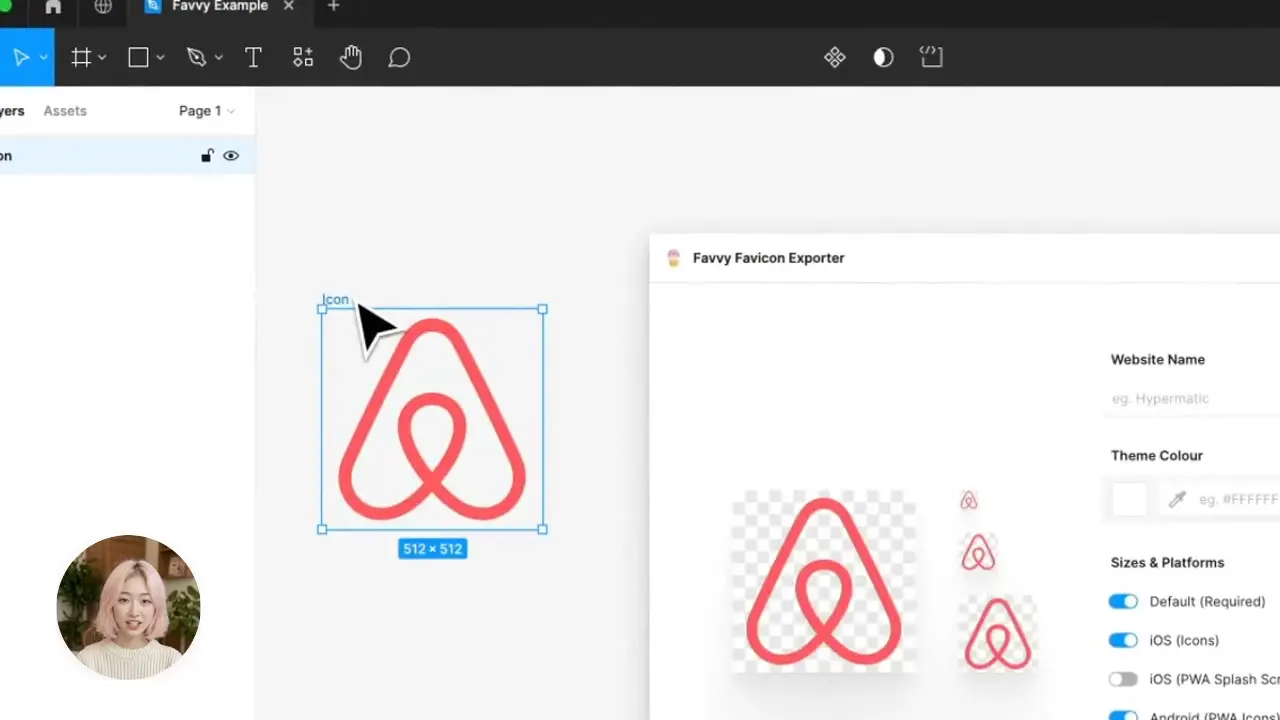Image resolution: width=1280 pixels, height=720 pixels.
Task: Click the eyedropper colour picker icon
Action: (x=1177, y=499)
